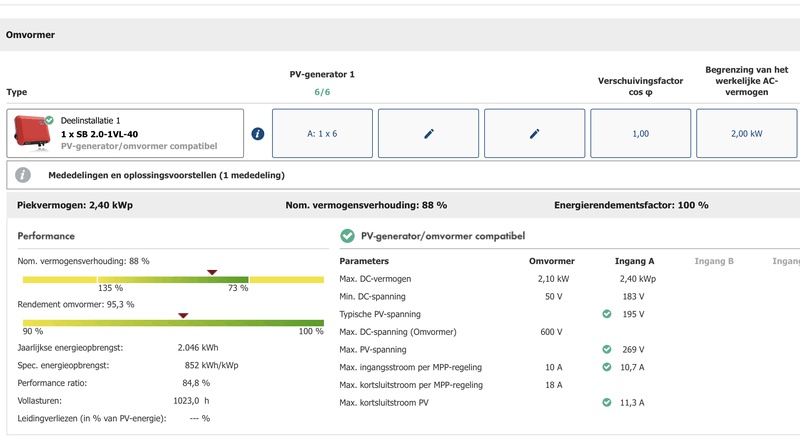Select the Ingang B column header
The width and height of the screenshot is (800, 441).
tap(714, 261)
